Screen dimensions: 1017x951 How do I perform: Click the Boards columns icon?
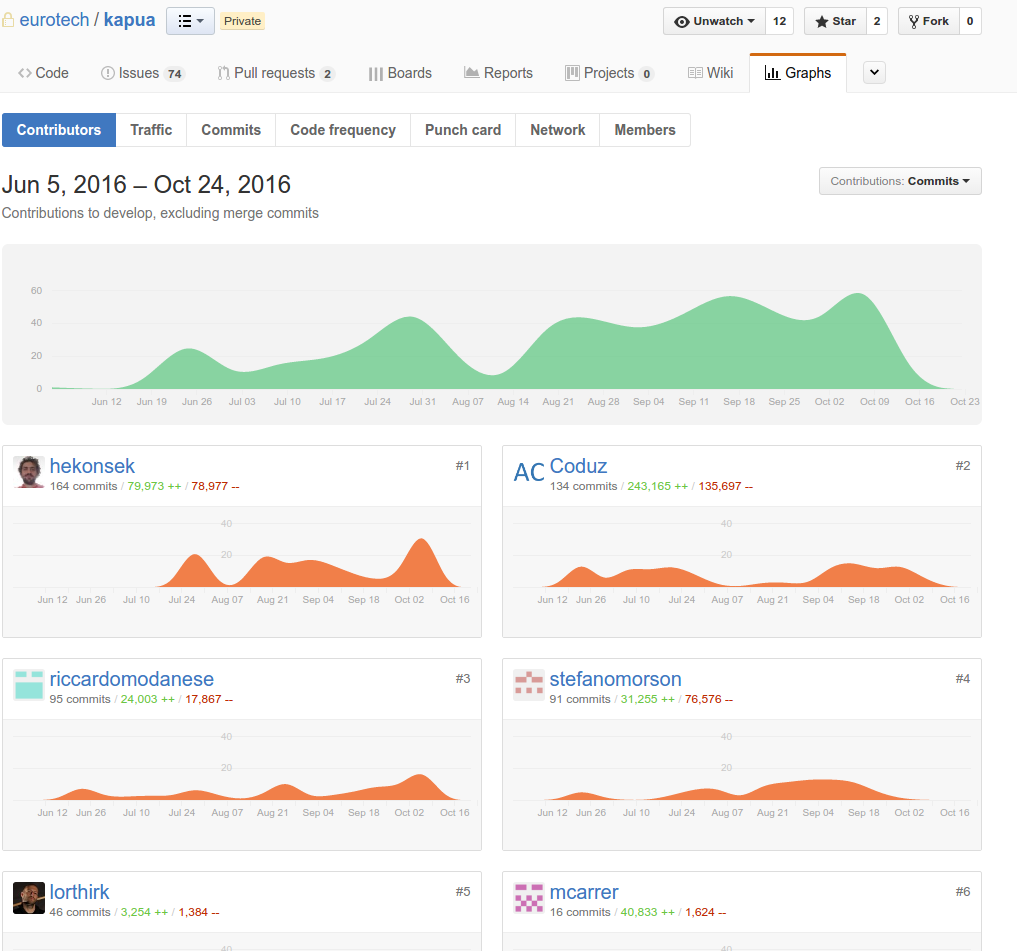pyautogui.click(x=376, y=74)
